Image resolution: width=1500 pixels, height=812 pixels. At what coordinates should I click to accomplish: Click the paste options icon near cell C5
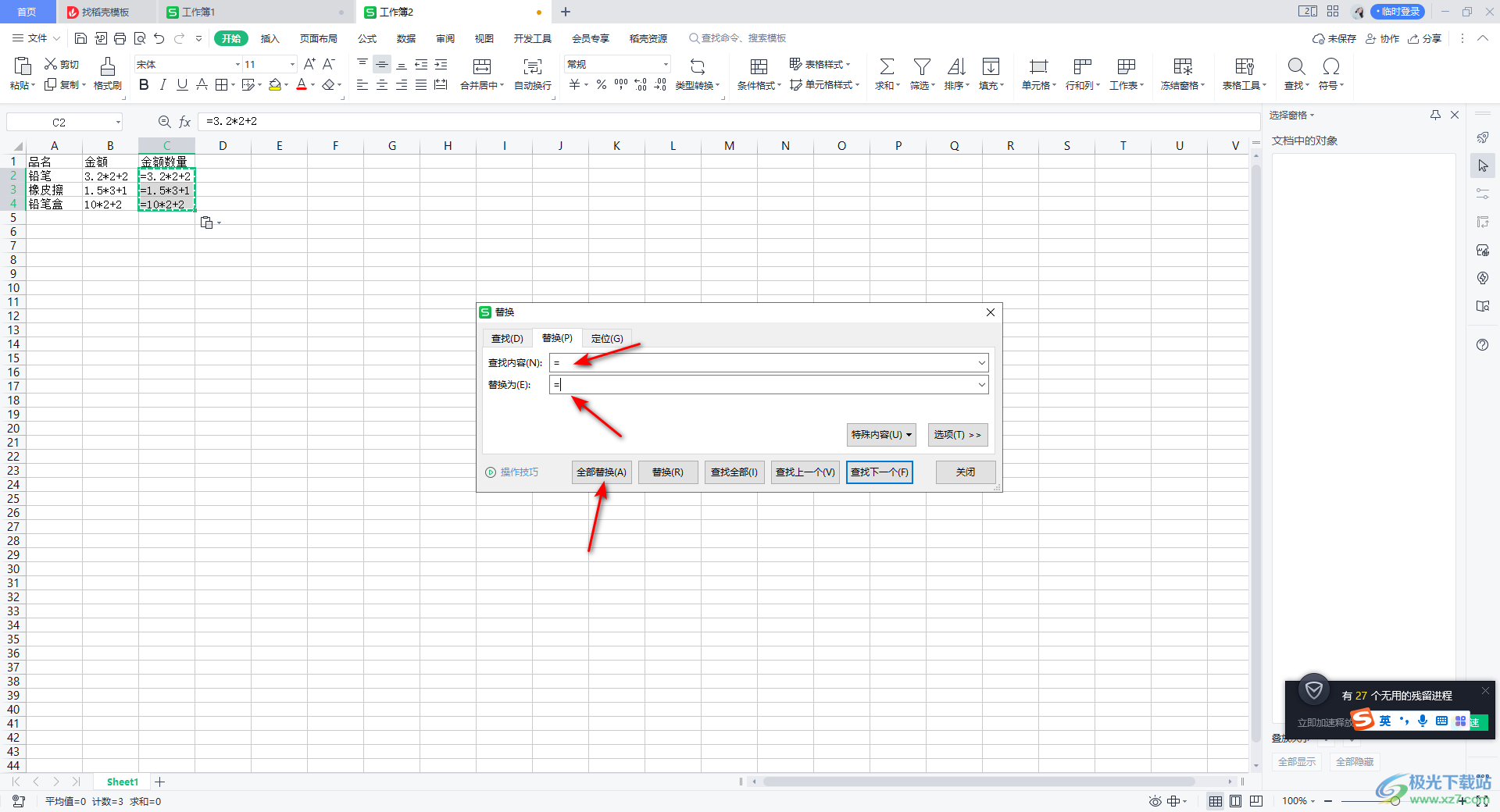tap(207, 223)
